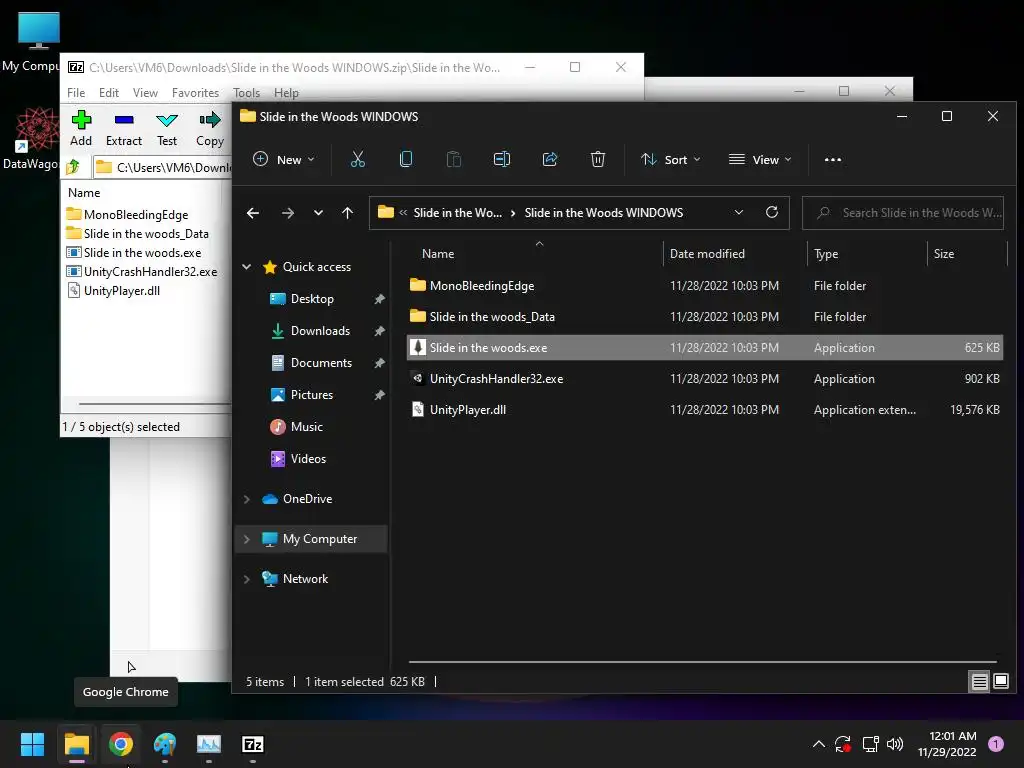
Task: Click the Rename icon in Explorer toolbar
Action: point(502,159)
